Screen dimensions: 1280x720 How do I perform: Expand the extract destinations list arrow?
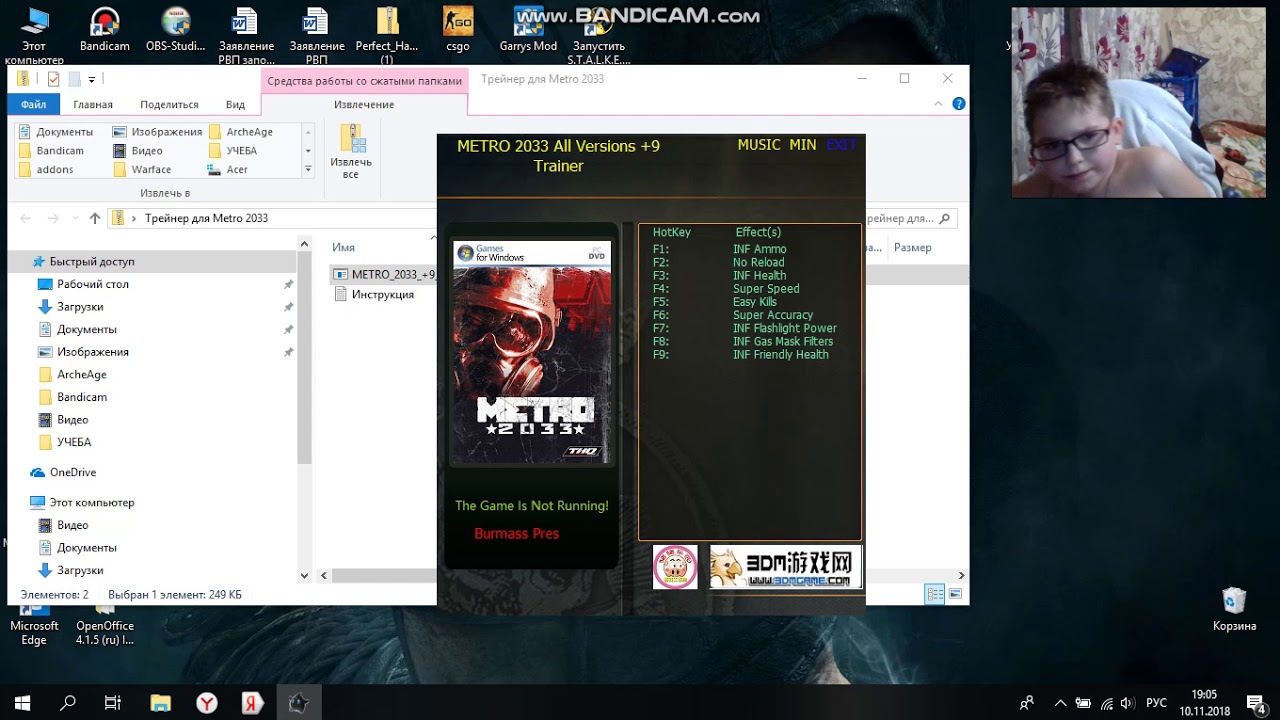pos(308,169)
